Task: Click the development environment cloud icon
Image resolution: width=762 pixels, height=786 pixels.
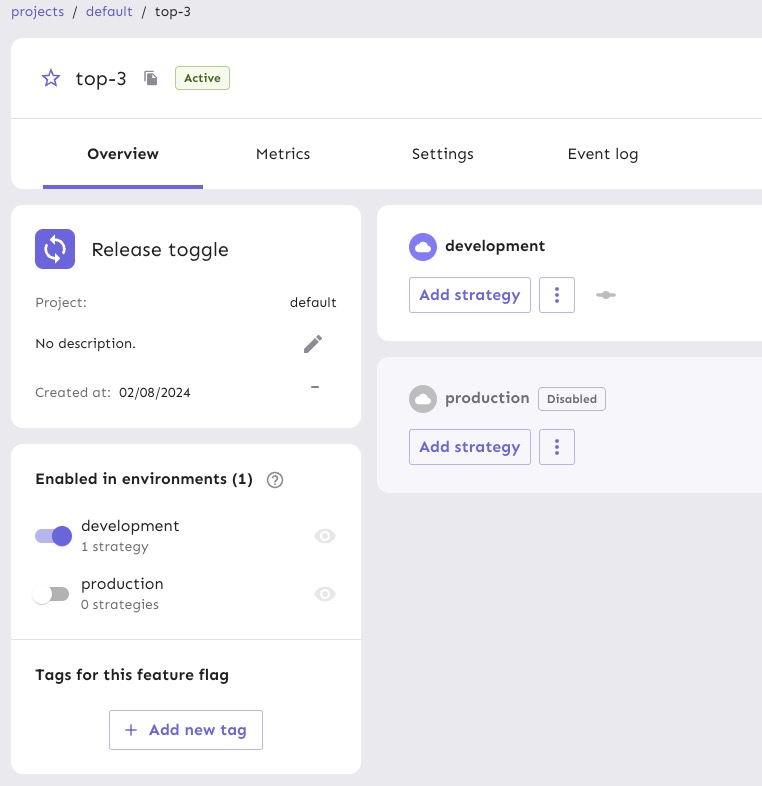Action: [x=423, y=247]
